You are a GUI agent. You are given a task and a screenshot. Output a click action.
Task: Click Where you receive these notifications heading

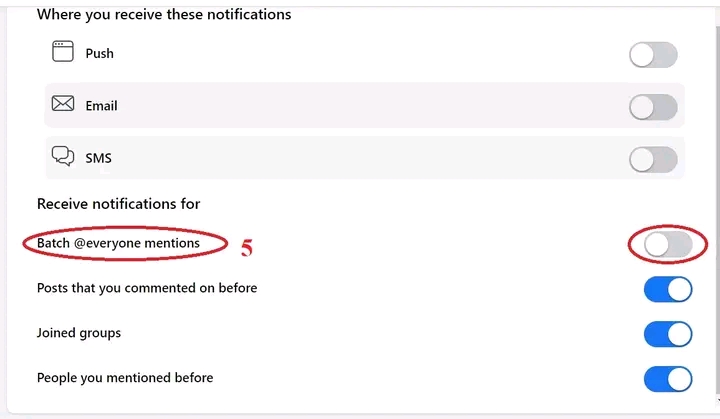(164, 15)
